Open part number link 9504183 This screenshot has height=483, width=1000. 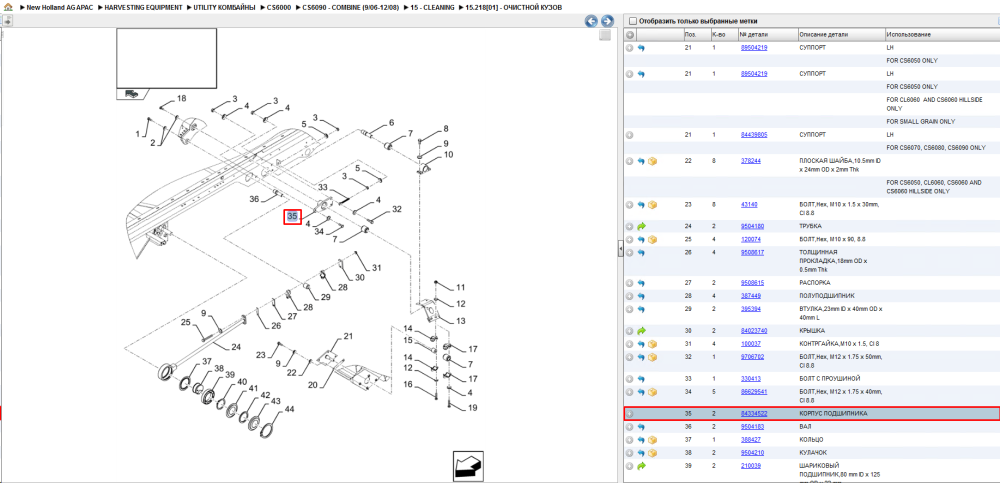(x=752, y=426)
